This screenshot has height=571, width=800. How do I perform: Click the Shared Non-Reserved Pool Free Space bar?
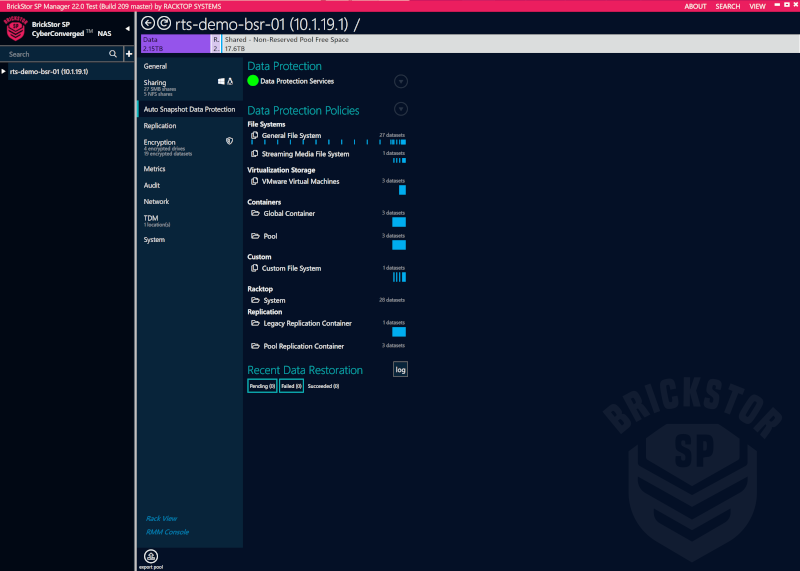[x=510, y=44]
